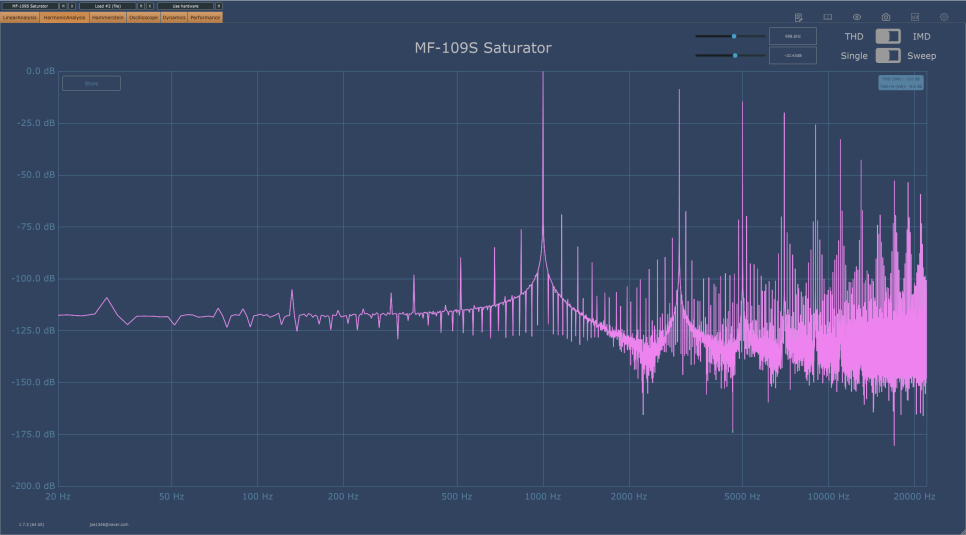Take a snapshot with the camera icon
The width and height of the screenshot is (966, 535).
pos(885,17)
